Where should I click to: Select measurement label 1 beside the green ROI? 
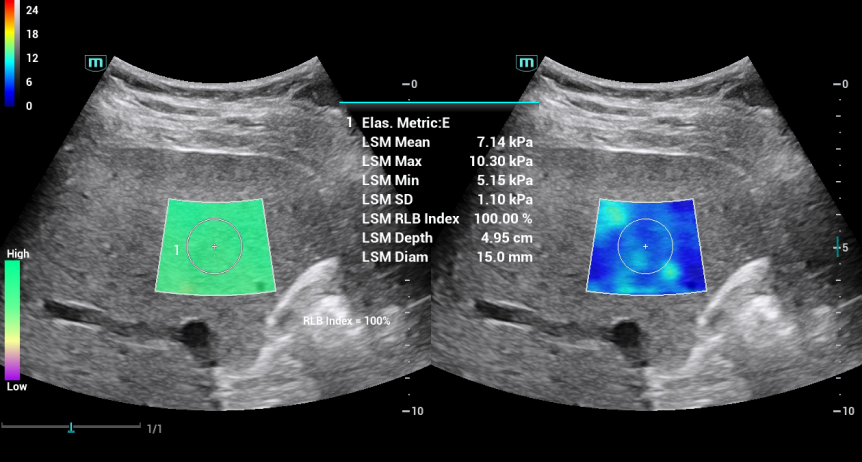click(177, 249)
